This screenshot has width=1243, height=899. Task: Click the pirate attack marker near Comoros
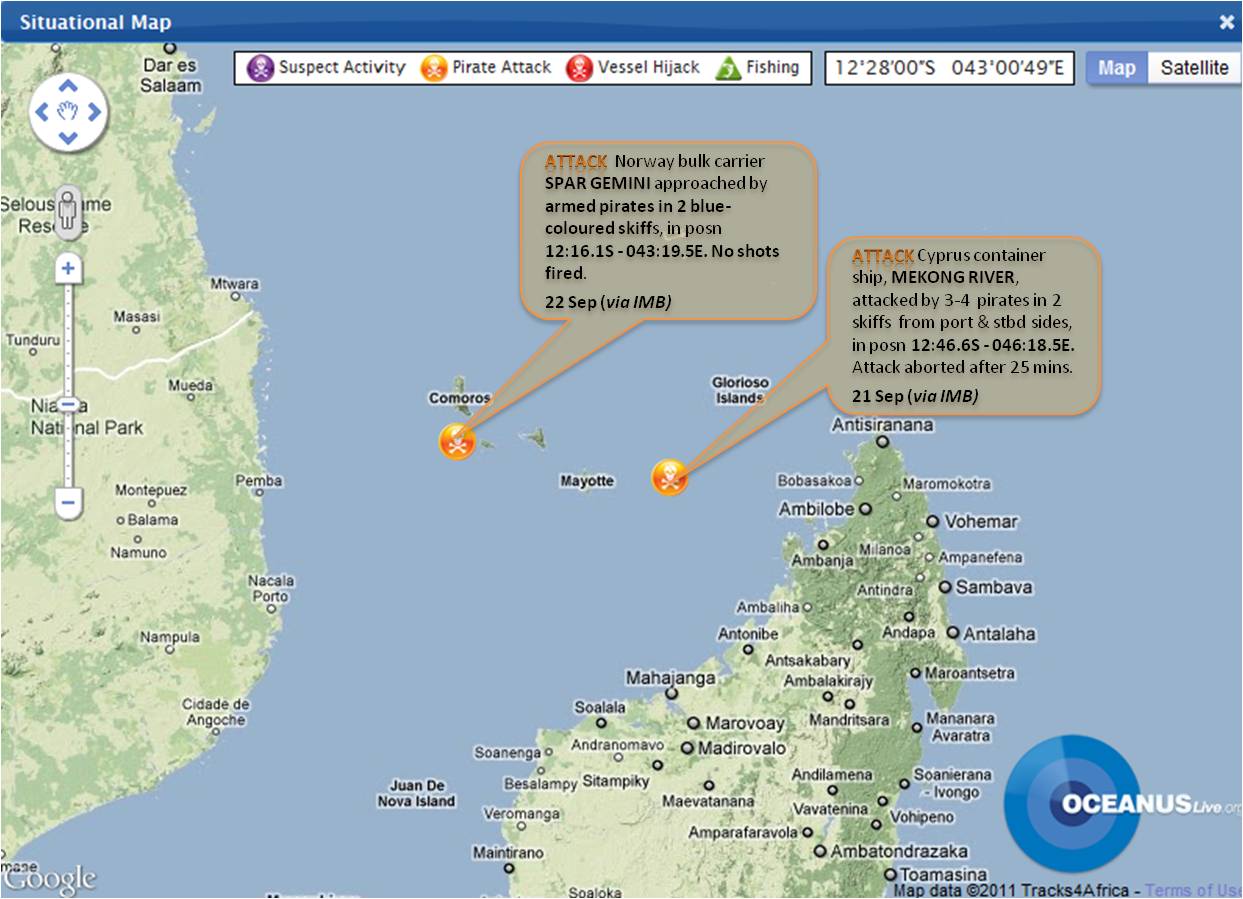pos(457,441)
